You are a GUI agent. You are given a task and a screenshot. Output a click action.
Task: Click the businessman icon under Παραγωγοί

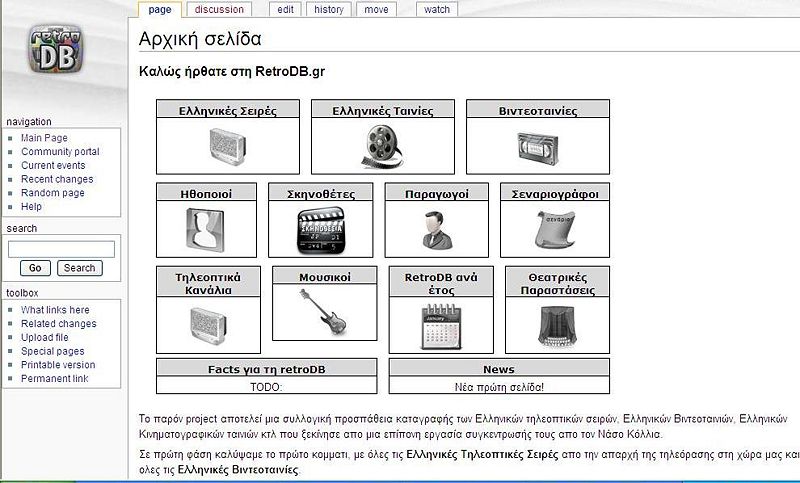point(437,231)
